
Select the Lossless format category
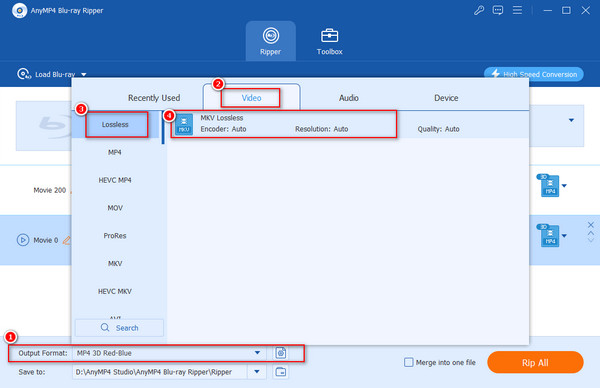pos(115,124)
